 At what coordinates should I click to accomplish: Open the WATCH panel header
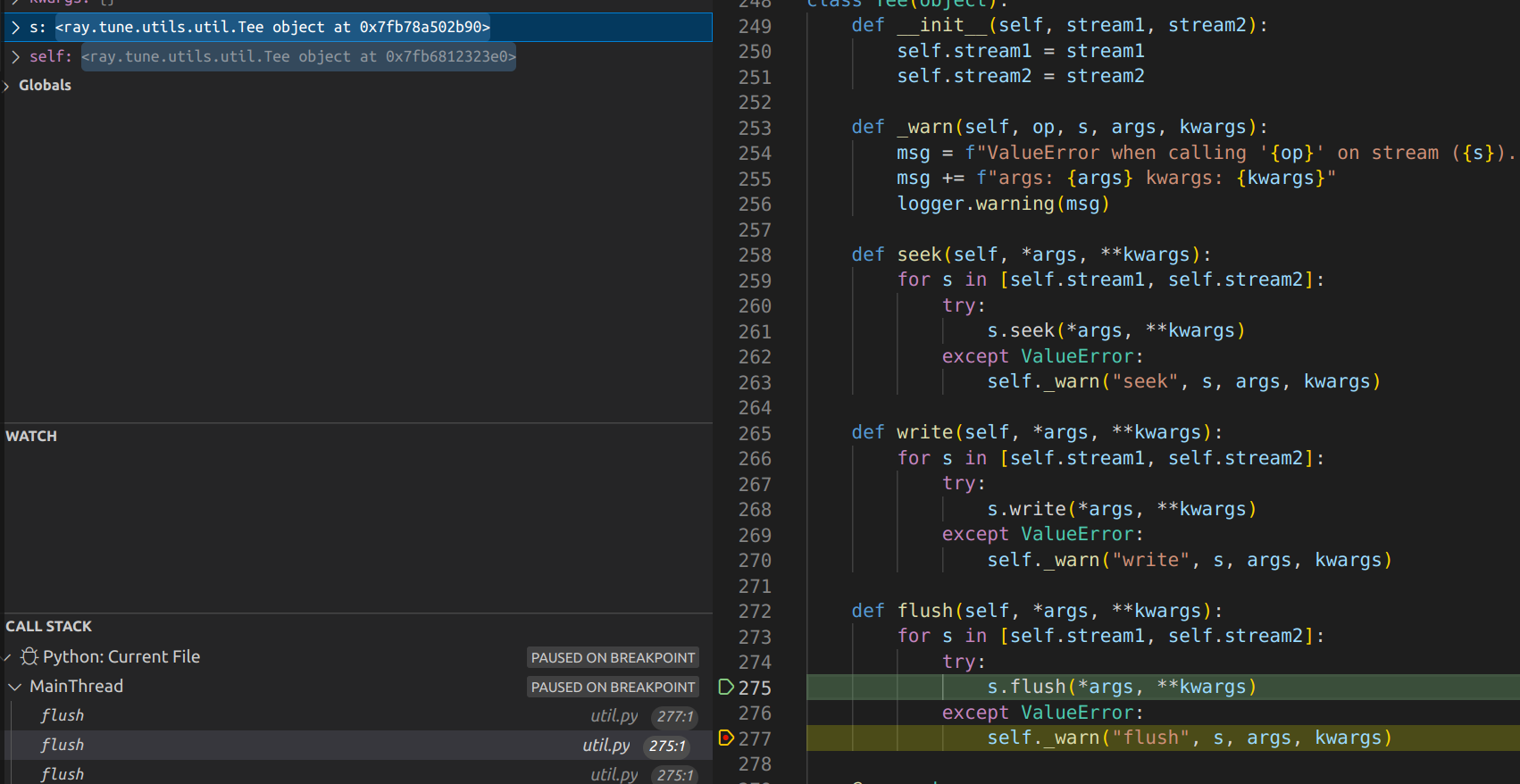point(31,437)
